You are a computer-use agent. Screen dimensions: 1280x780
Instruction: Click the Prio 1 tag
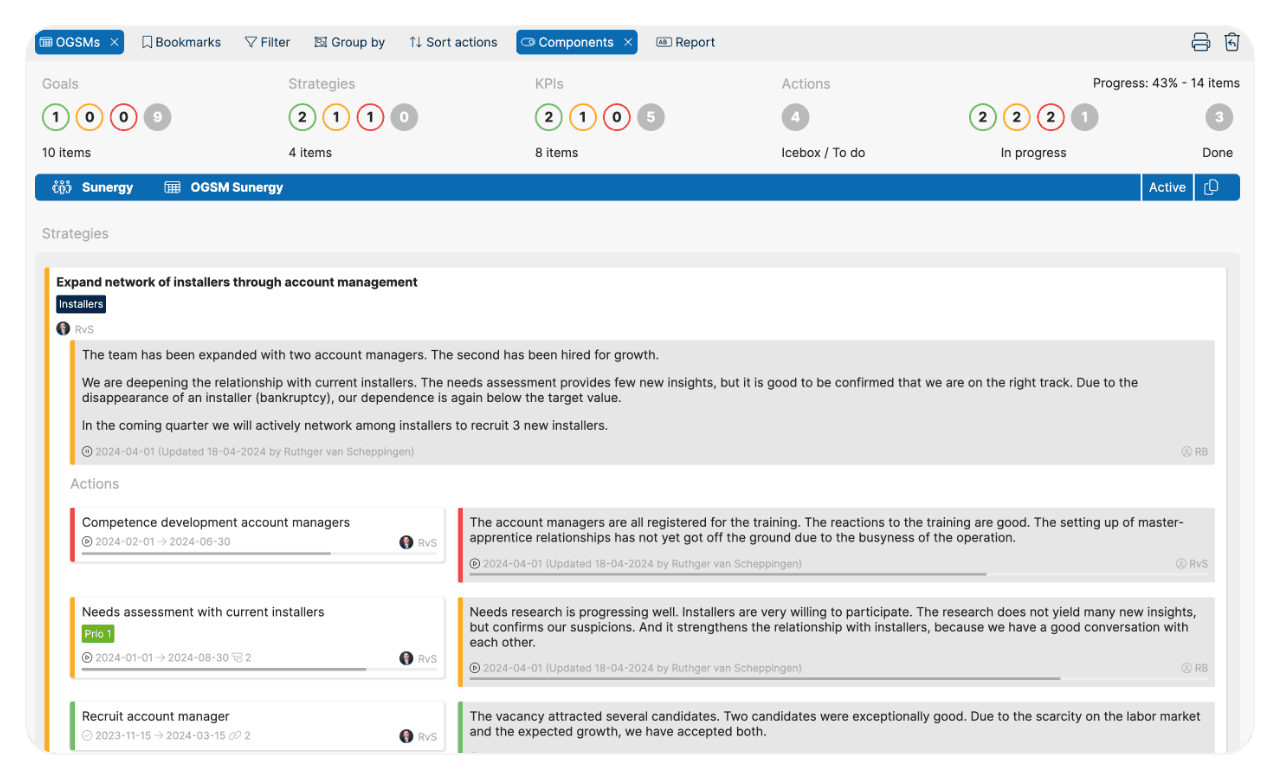(x=98, y=634)
